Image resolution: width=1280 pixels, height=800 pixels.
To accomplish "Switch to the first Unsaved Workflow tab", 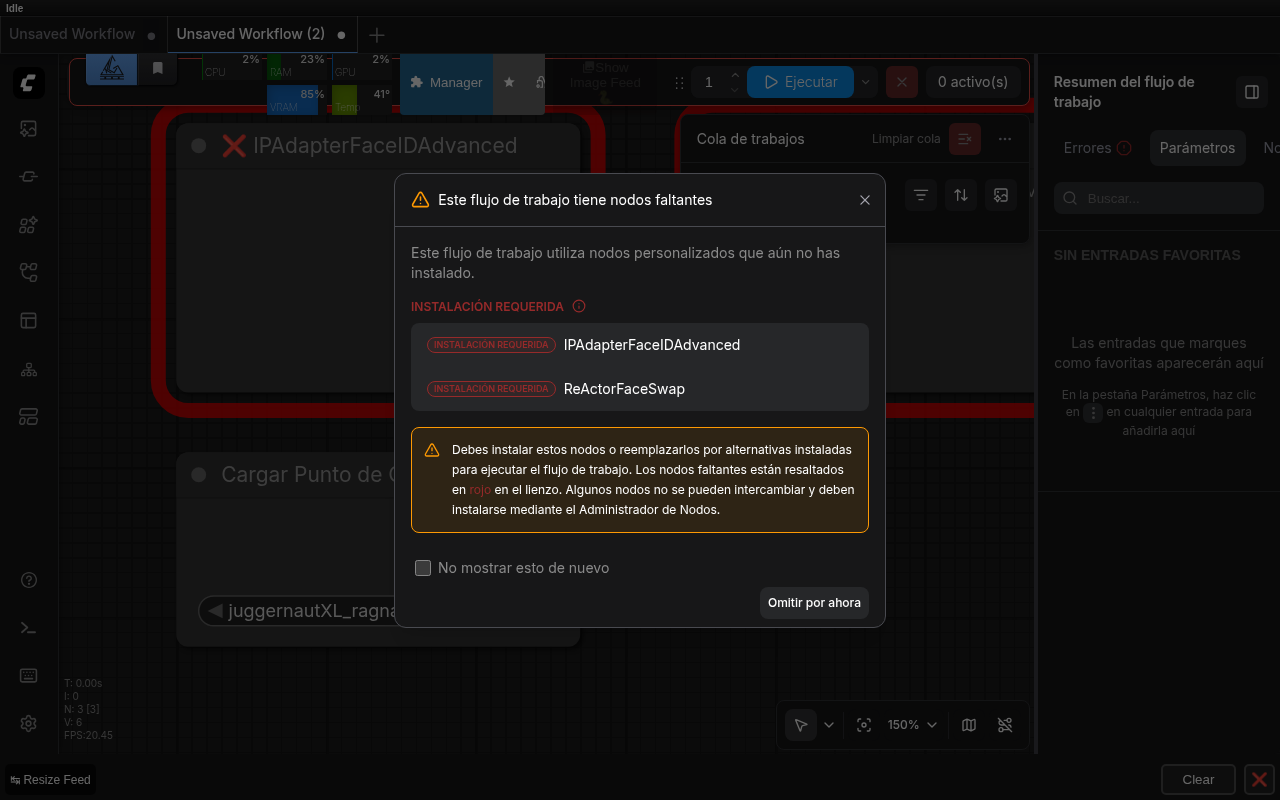I will 72,34.
